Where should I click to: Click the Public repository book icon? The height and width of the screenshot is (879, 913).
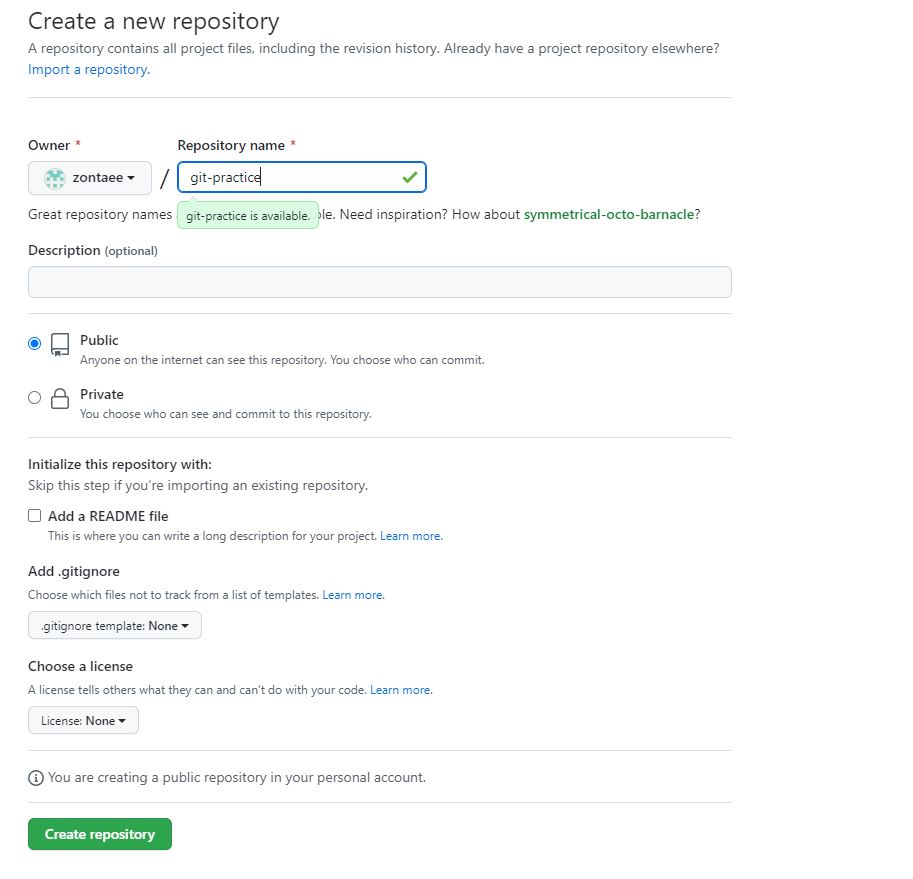click(60, 344)
